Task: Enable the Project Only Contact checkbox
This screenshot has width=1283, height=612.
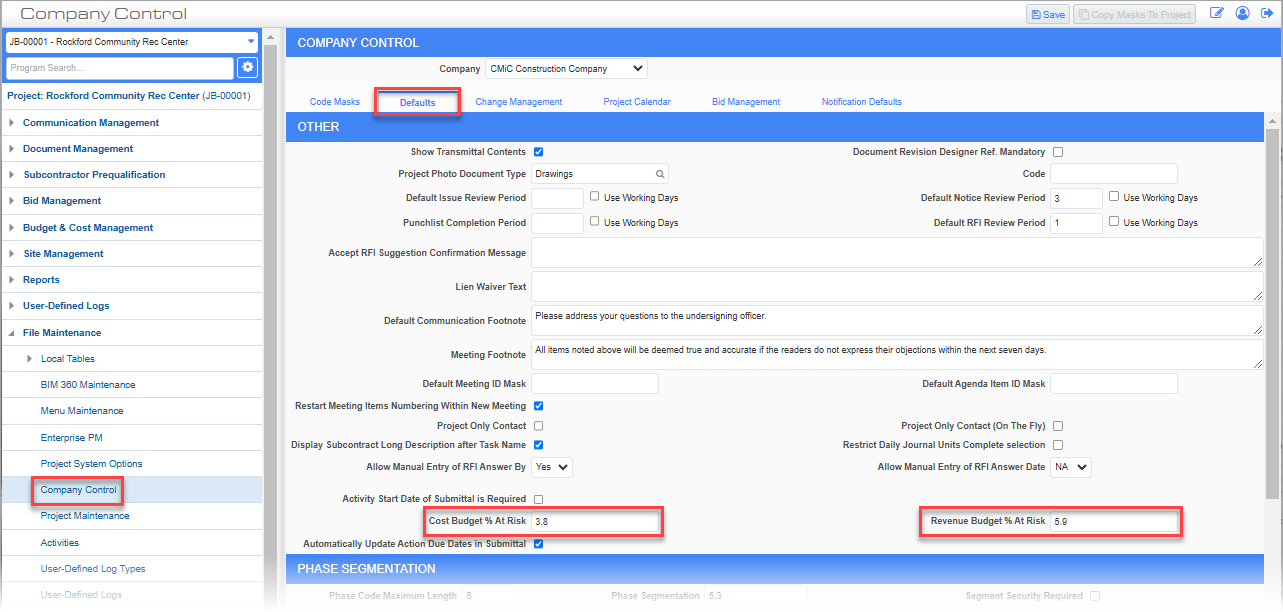Action: tap(538, 426)
